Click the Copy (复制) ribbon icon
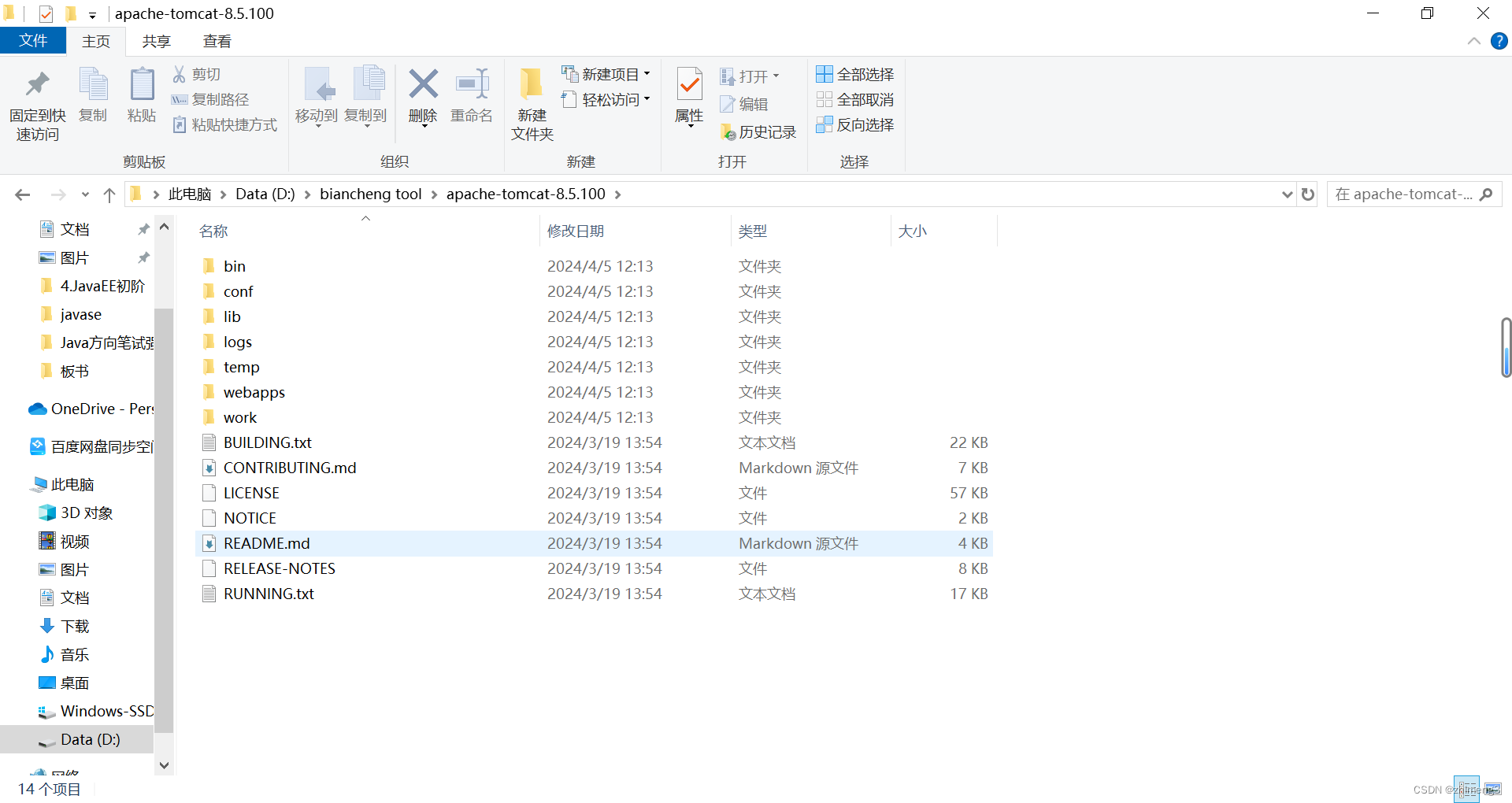This screenshot has width=1512, height=803. pos(93,86)
